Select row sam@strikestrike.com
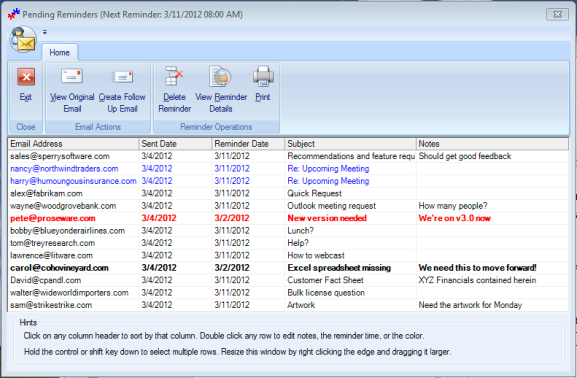577x378 pixels. (x=288, y=305)
